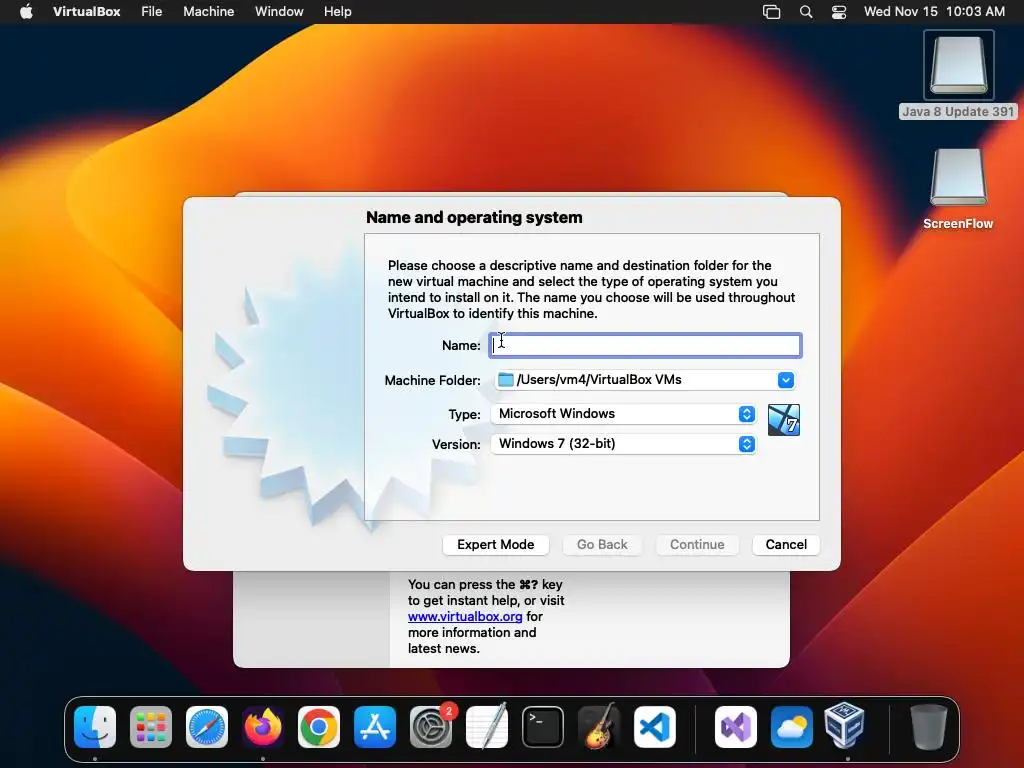Switch to Expert Mode
1024x768 pixels.
[496, 545]
